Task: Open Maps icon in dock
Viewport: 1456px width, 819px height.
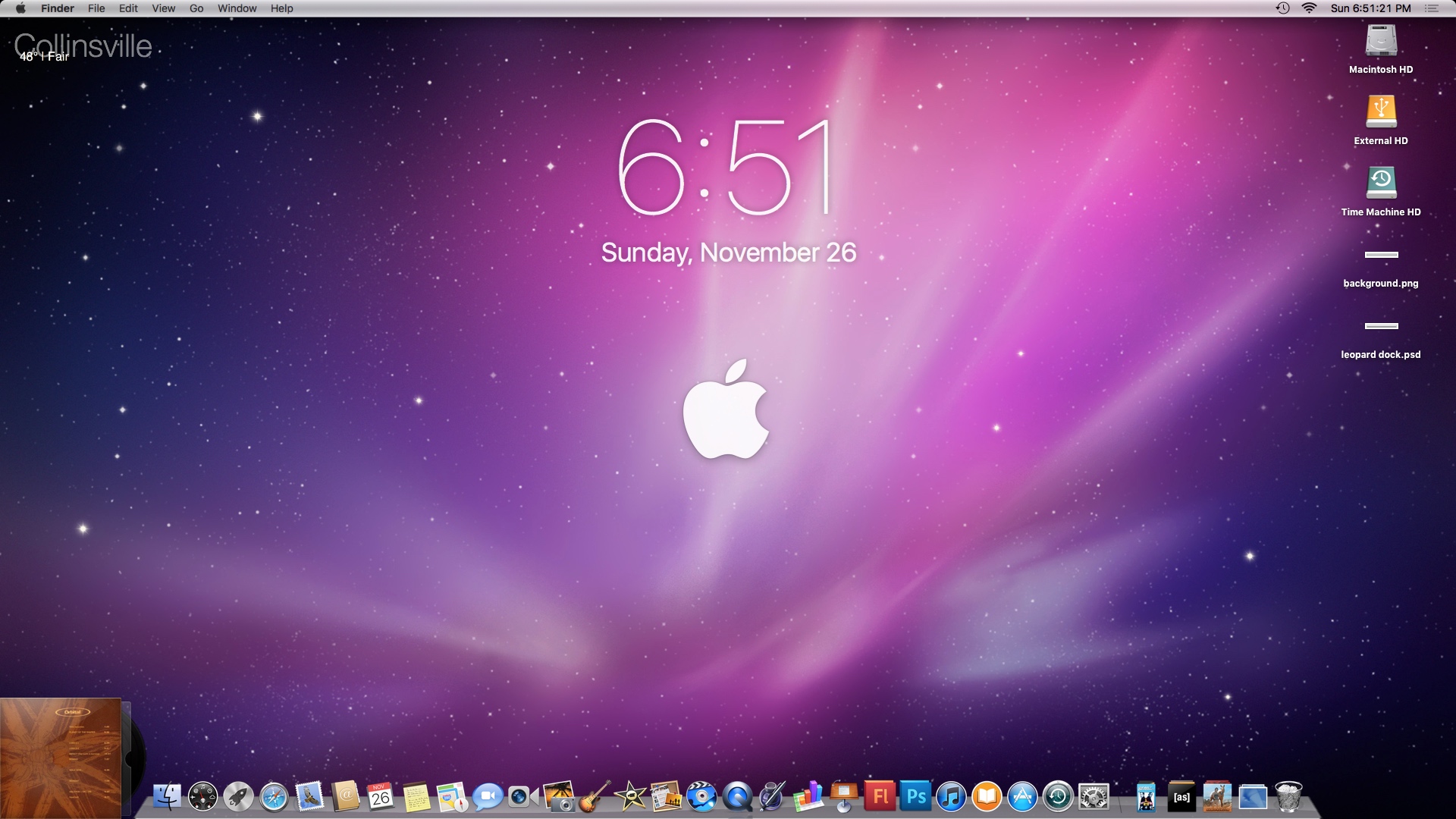Action: coord(452,797)
